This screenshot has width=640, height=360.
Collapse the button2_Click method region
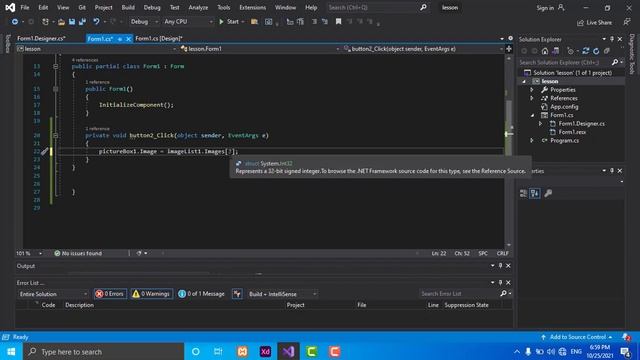point(56,136)
